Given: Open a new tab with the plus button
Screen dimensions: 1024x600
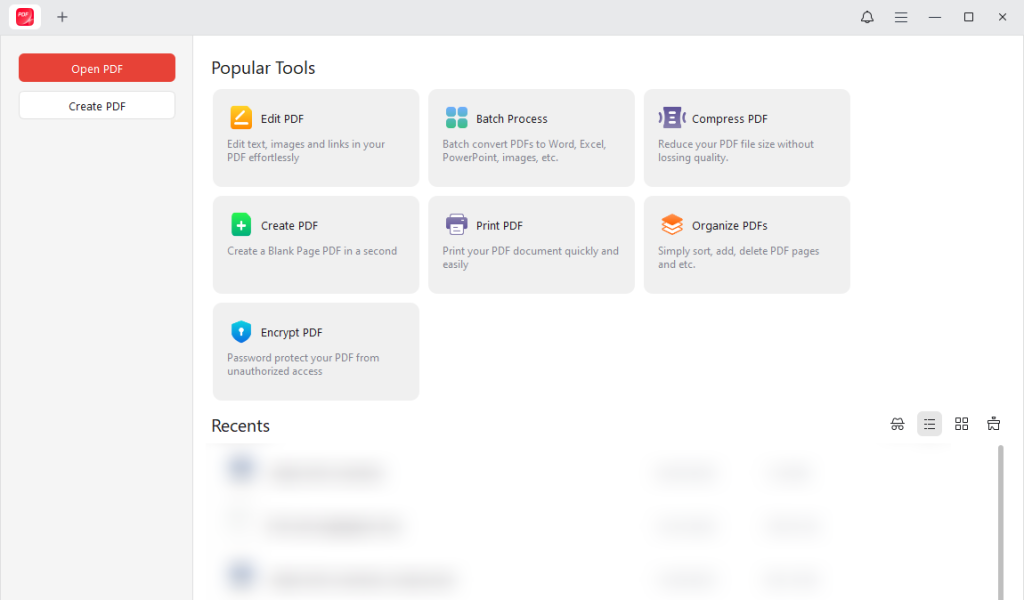Looking at the screenshot, I should pos(62,17).
